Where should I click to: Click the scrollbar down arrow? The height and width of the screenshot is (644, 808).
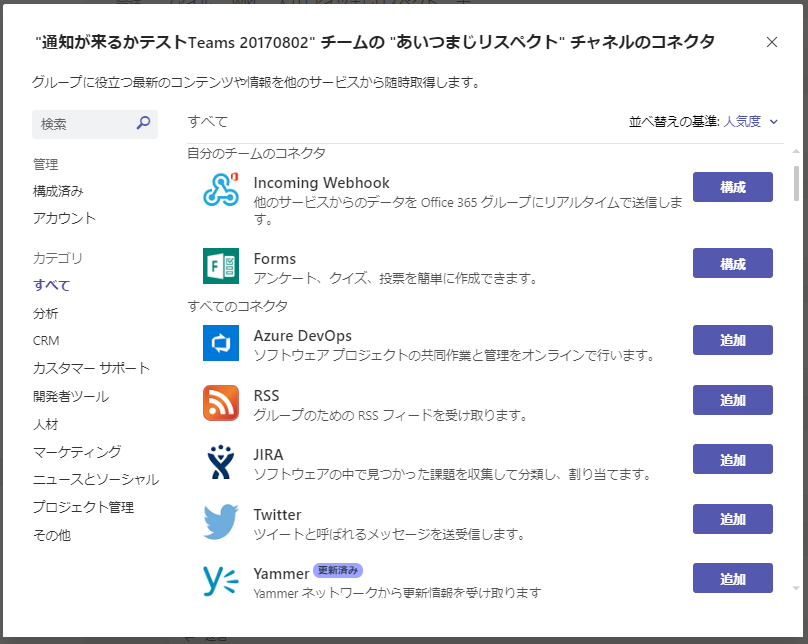point(796,588)
